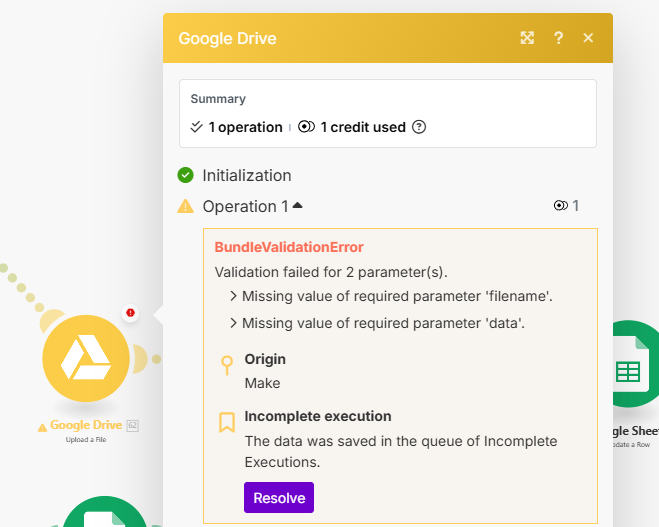Expand the missing 'filename' parameter error
This screenshot has width=659, height=527.
[x=233, y=296]
